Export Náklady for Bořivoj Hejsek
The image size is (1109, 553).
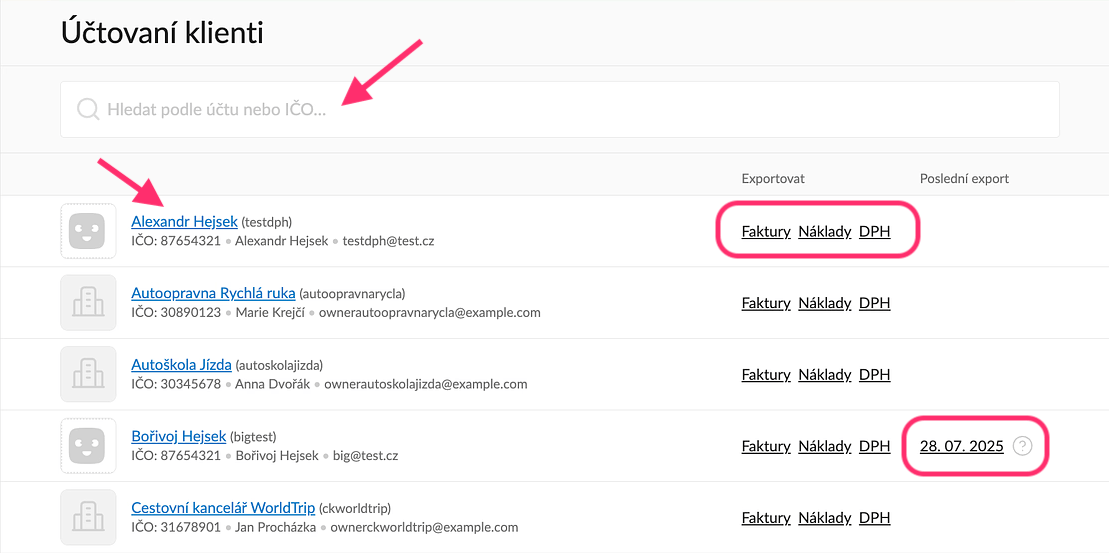825,446
